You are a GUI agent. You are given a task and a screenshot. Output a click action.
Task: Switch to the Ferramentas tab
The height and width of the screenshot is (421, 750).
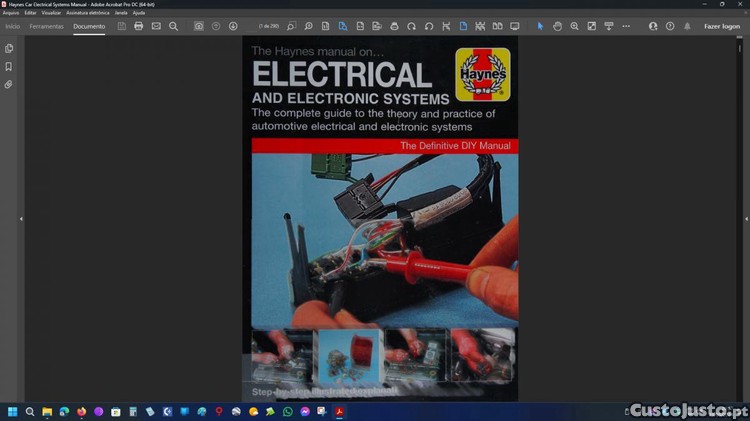coord(47,26)
